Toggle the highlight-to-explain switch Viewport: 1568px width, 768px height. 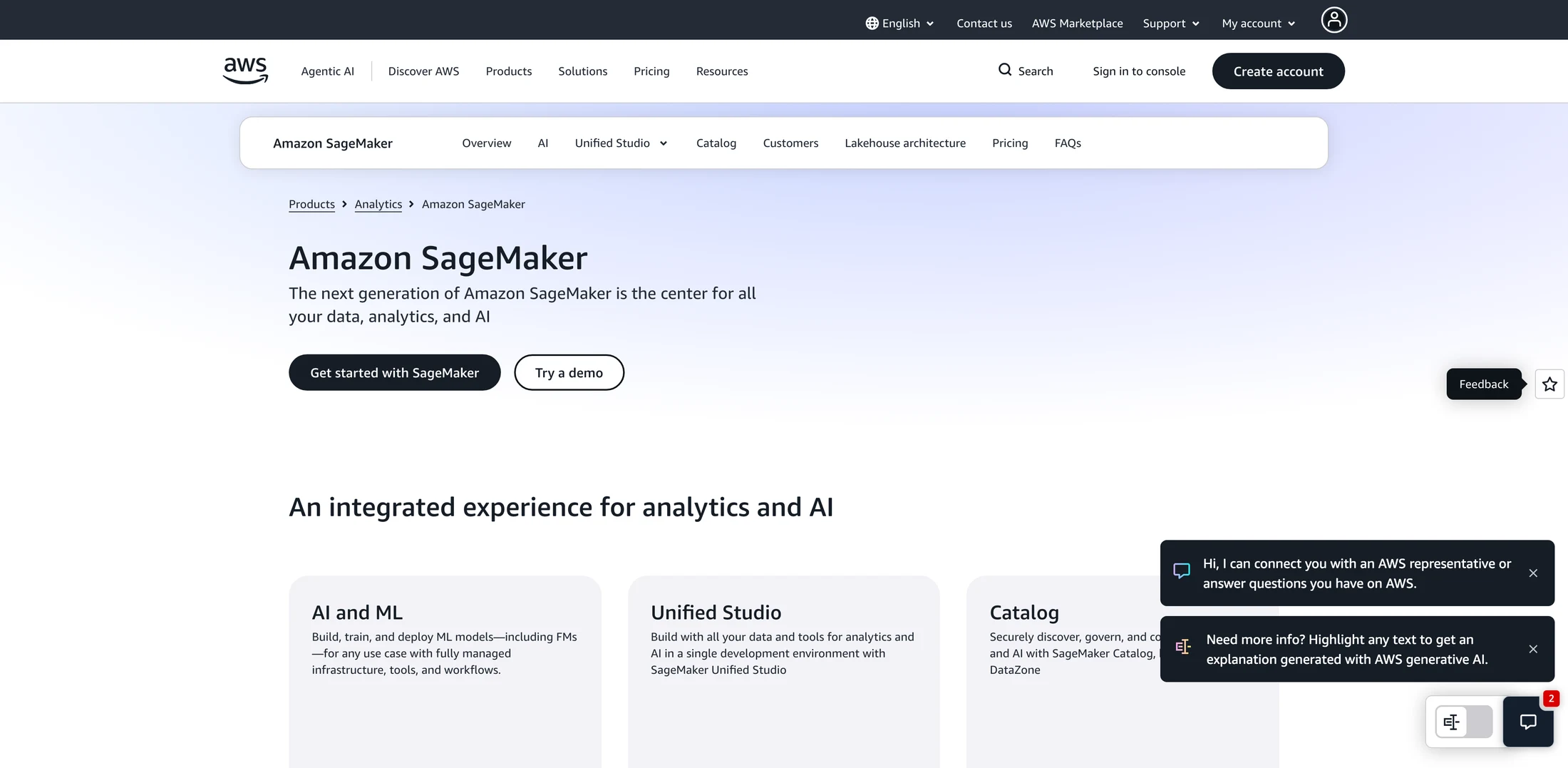[1464, 722]
